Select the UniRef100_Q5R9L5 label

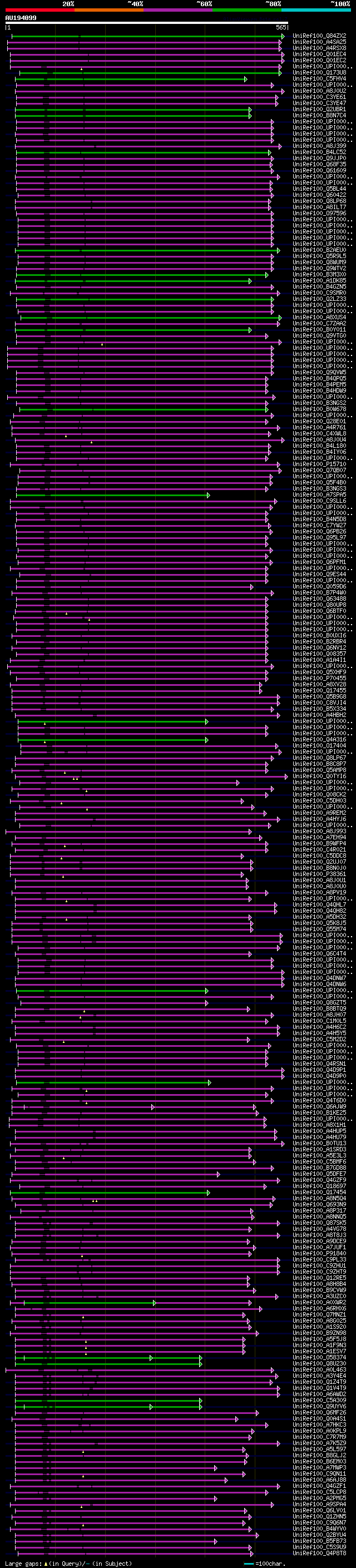pyautogui.click(x=319, y=256)
